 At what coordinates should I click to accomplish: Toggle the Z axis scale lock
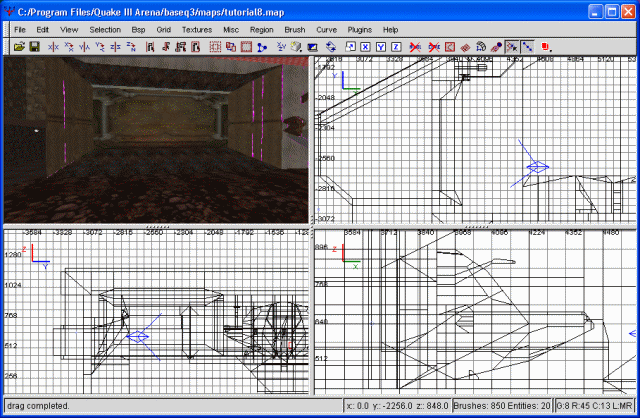(x=396, y=47)
